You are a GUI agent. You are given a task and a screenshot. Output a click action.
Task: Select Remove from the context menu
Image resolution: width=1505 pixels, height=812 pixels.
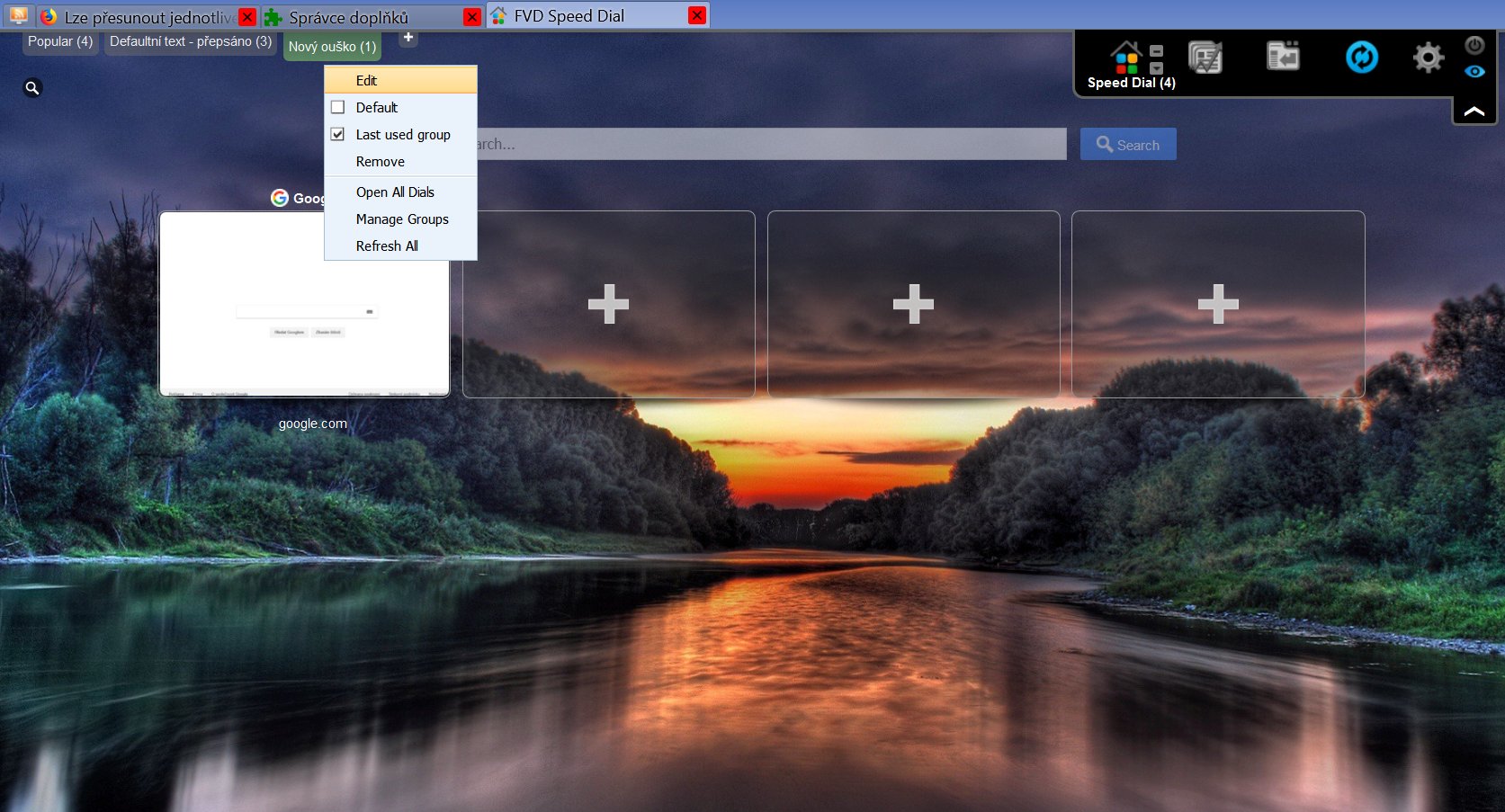[400, 162]
